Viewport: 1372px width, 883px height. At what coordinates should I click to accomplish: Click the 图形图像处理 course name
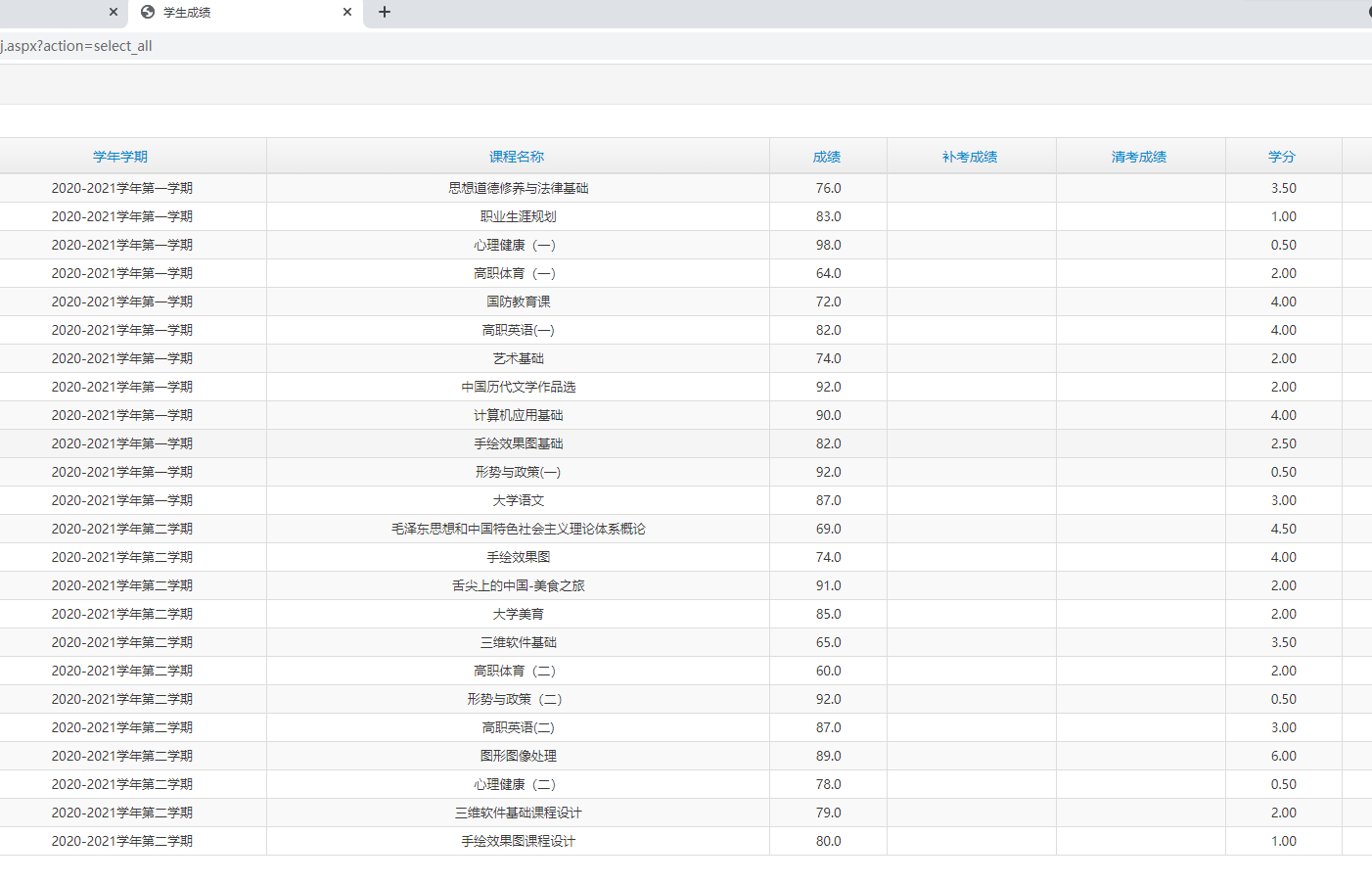pyautogui.click(x=518, y=756)
